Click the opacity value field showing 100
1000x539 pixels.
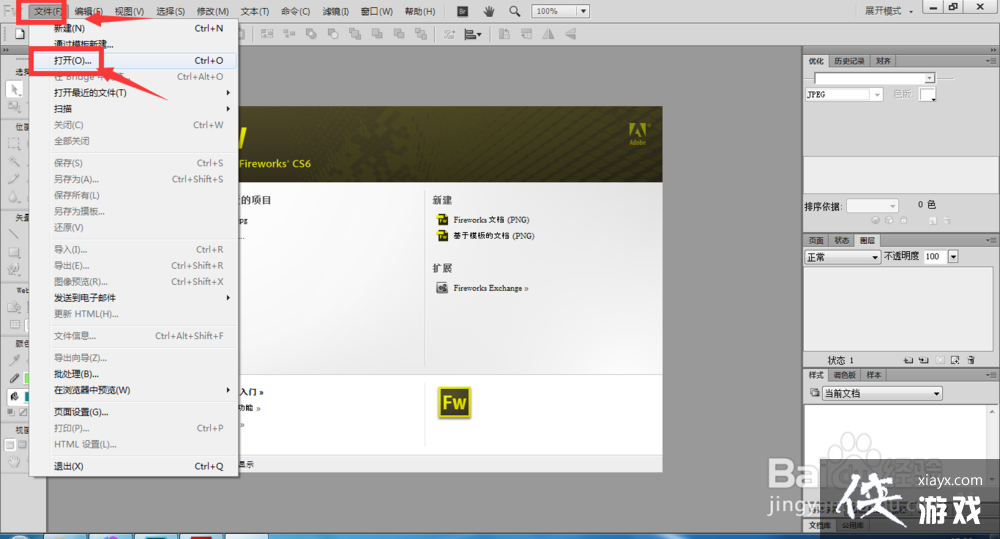[x=932, y=257]
